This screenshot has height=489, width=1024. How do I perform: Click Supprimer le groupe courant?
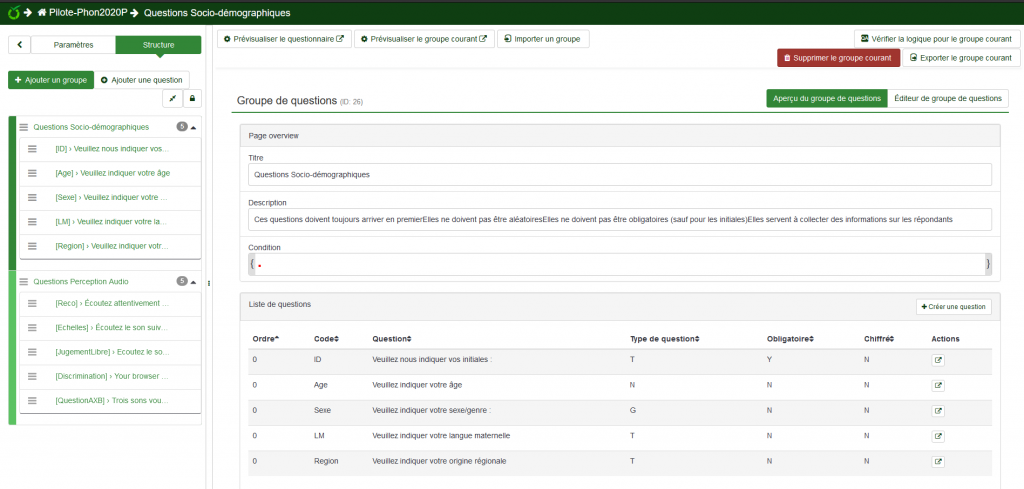coord(838,58)
